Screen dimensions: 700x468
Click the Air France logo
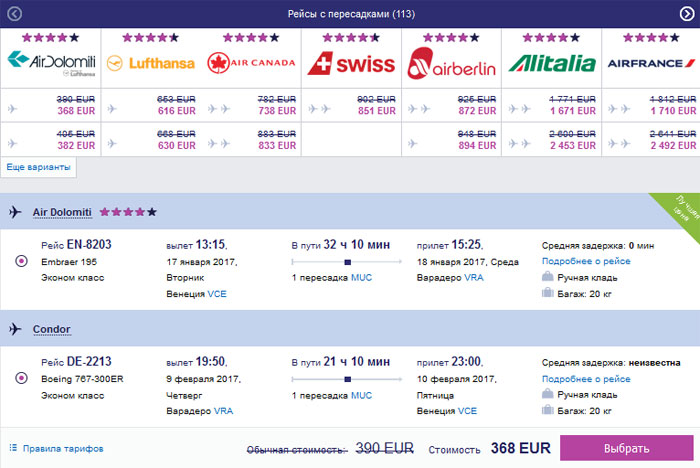click(651, 62)
